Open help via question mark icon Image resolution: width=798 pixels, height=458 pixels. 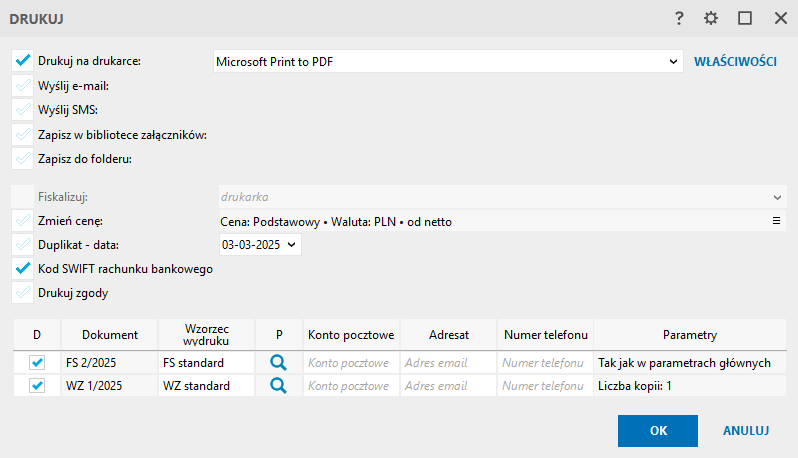tap(679, 18)
